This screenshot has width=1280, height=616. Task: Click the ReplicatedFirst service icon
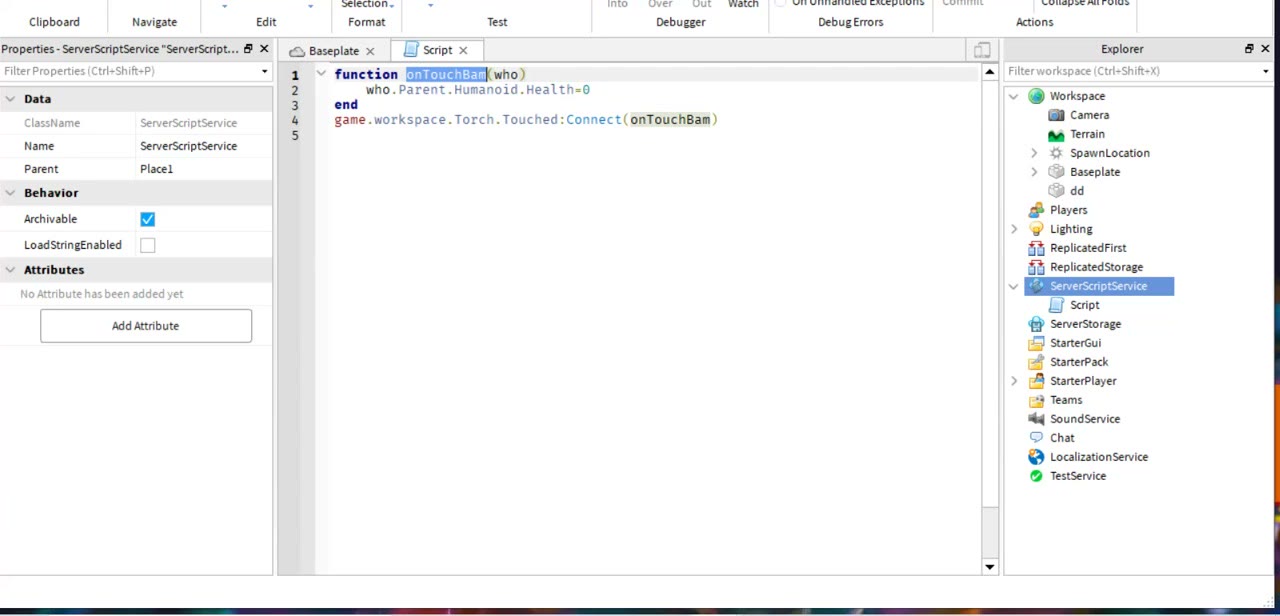click(x=1036, y=248)
